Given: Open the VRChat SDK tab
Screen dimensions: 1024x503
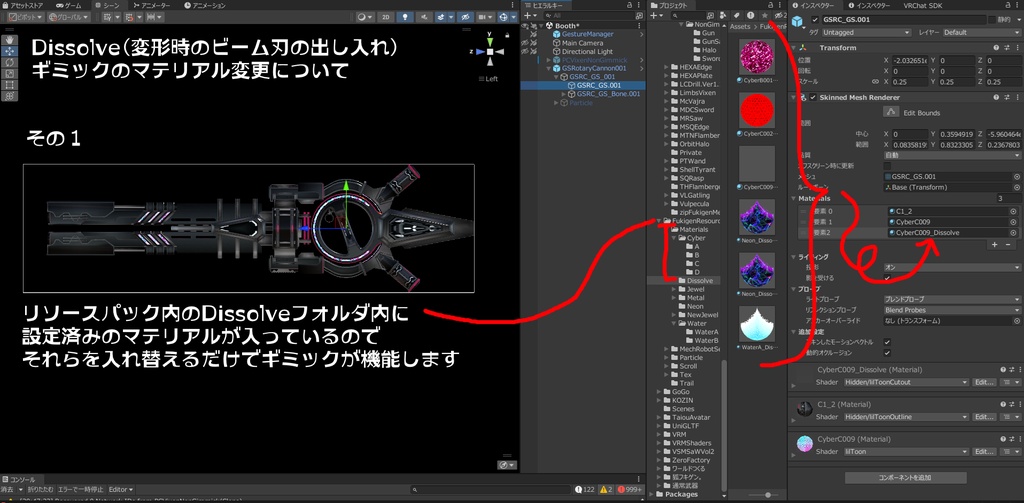Looking at the screenshot, I should click(x=925, y=5).
